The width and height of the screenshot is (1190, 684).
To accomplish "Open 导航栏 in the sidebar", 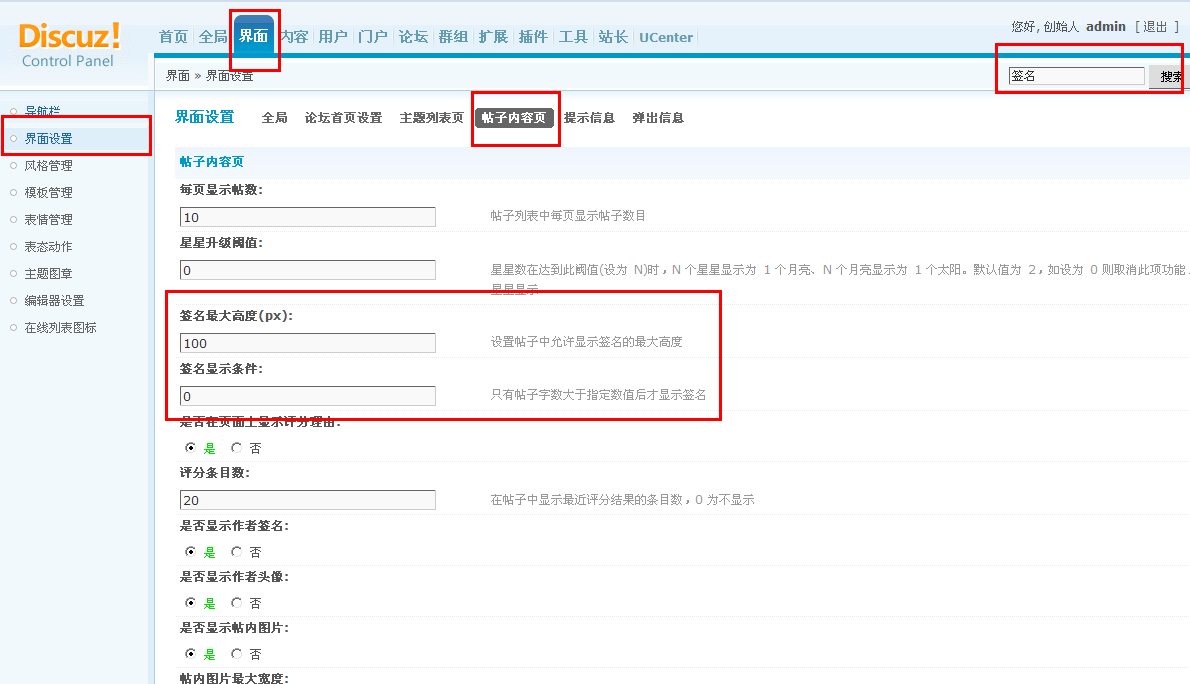I will pos(42,111).
